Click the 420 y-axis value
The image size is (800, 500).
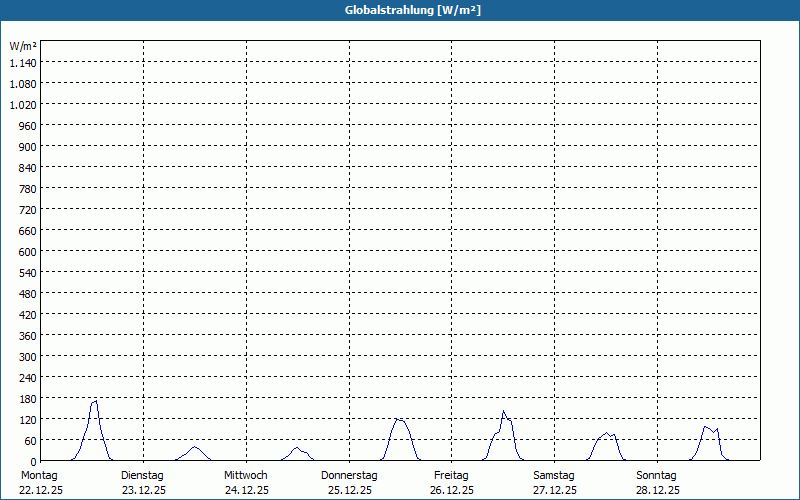click(x=28, y=315)
